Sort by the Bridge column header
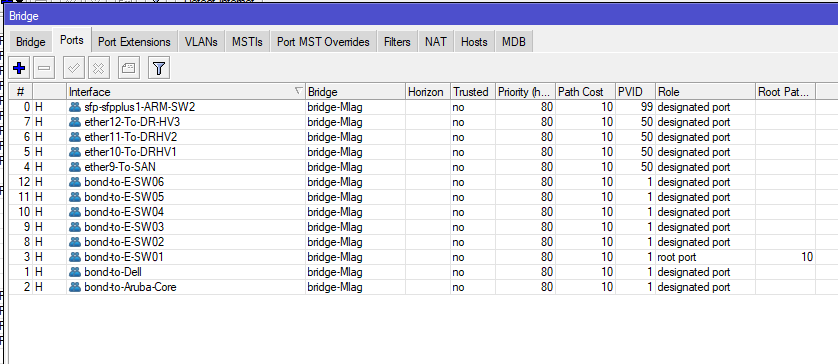 point(355,92)
